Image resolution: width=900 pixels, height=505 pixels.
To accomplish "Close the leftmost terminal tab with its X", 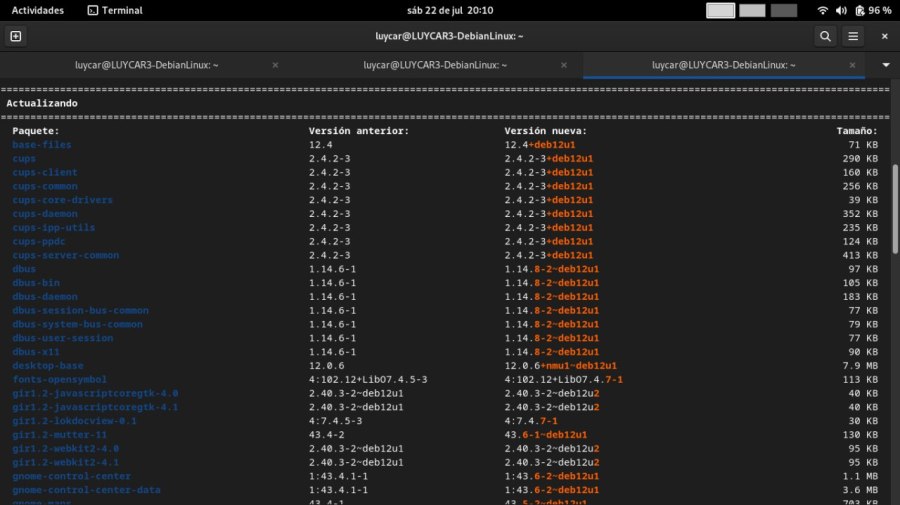I will (275, 65).
